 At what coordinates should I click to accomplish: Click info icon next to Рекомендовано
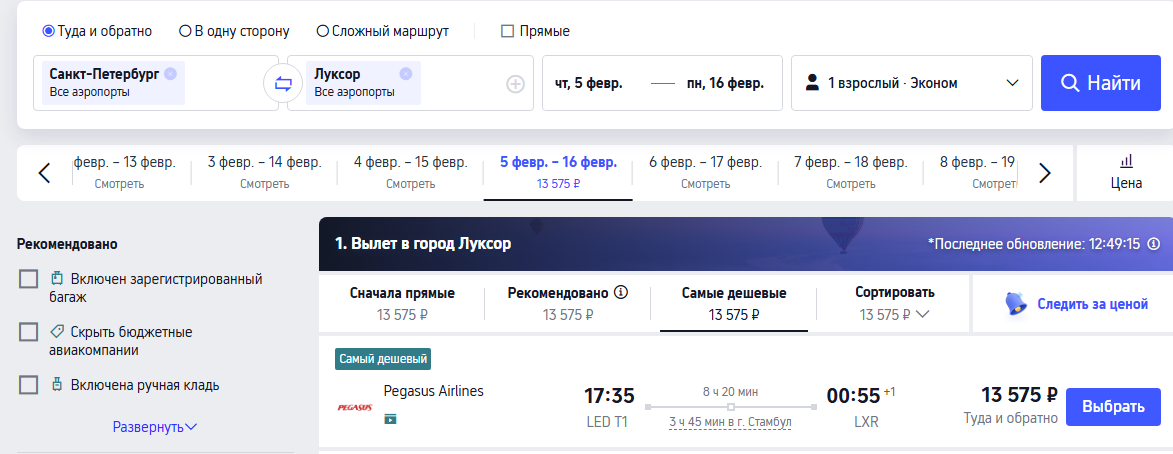click(x=621, y=293)
